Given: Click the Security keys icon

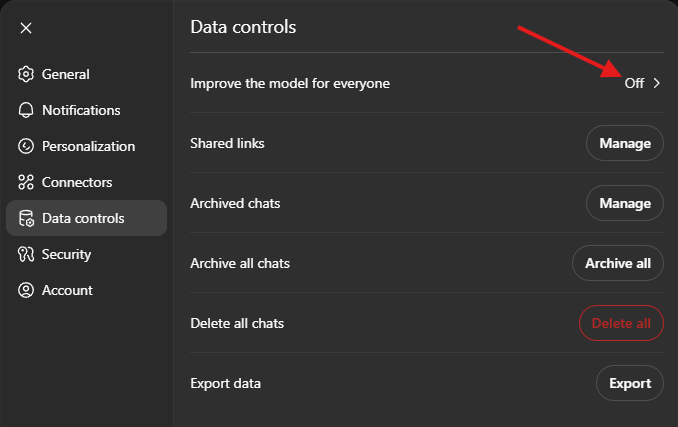Looking at the screenshot, I should (x=26, y=254).
